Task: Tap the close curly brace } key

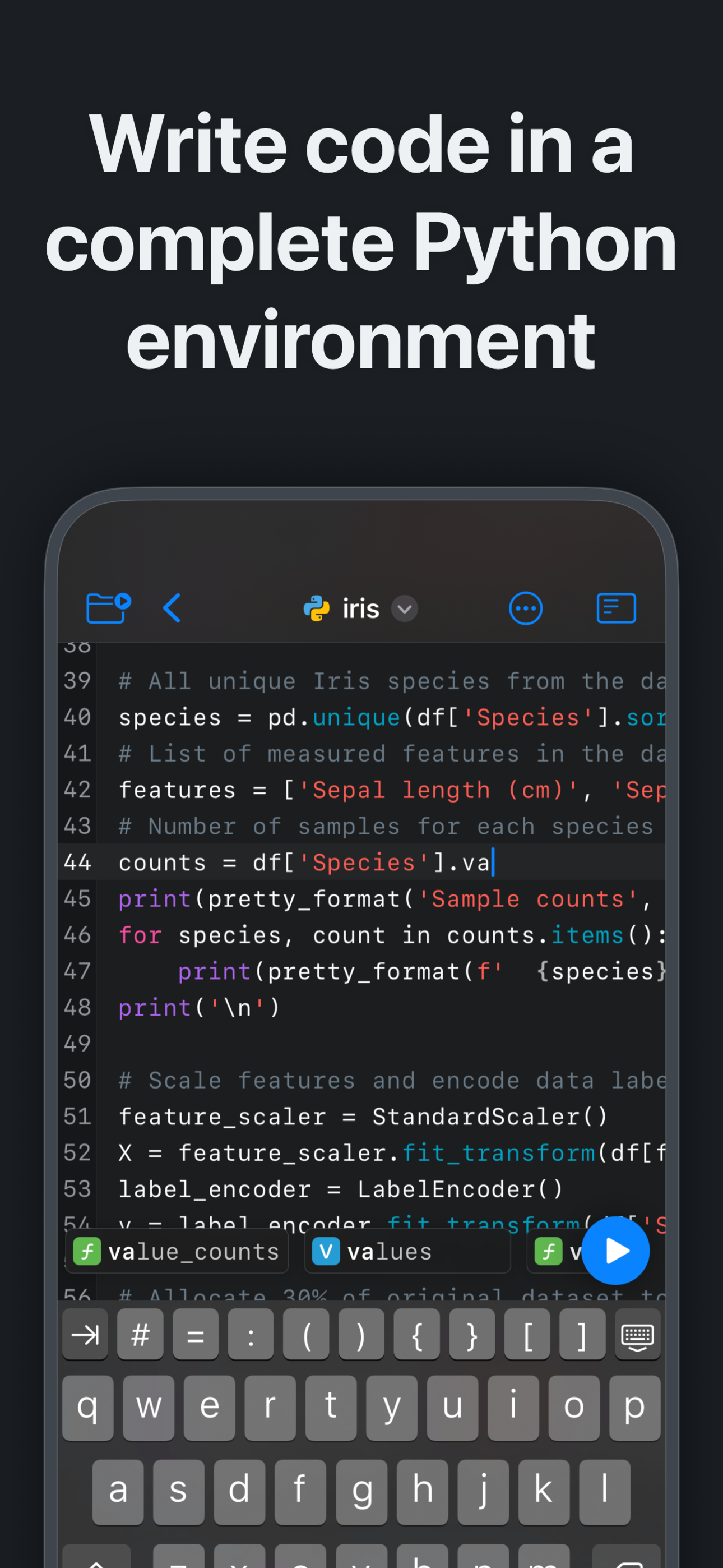Action: [472, 1335]
